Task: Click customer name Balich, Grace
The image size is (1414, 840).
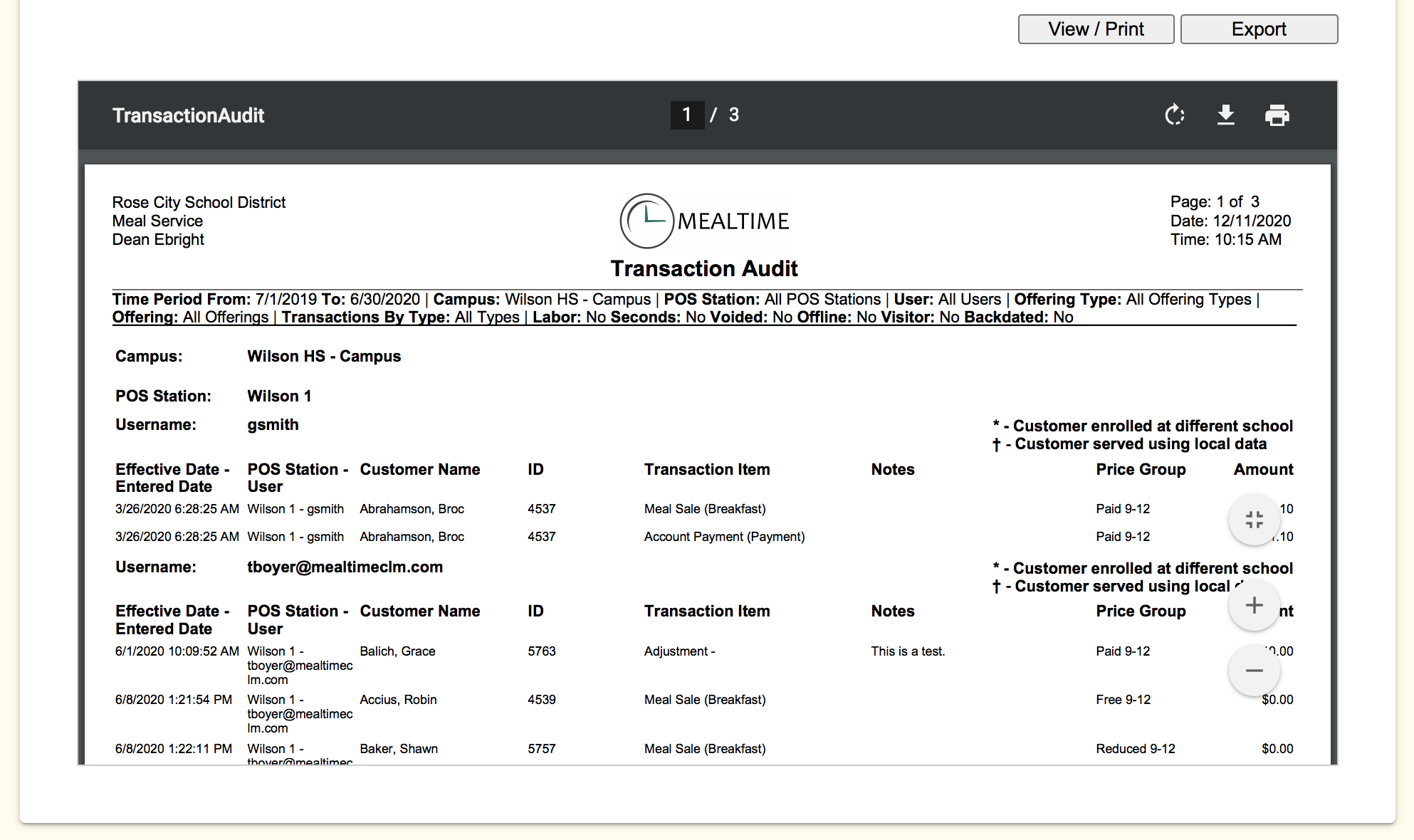Action: point(397,651)
